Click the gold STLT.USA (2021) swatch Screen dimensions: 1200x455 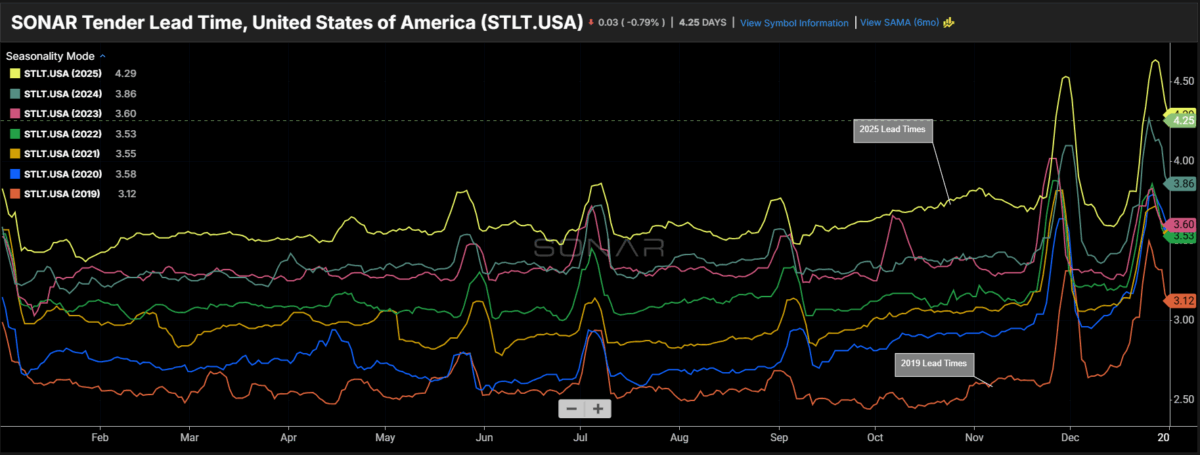click(x=15, y=154)
